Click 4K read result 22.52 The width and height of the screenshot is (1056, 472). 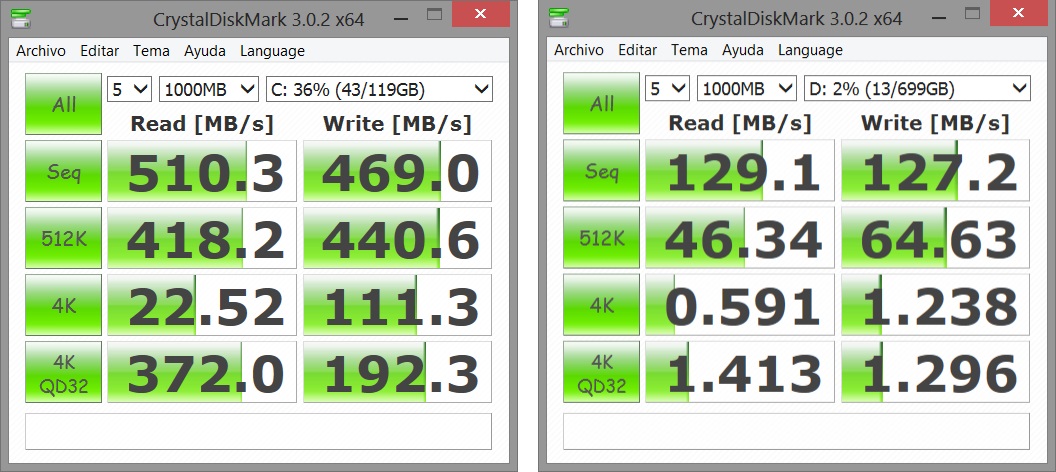pyautogui.click(x=202, y=305)
